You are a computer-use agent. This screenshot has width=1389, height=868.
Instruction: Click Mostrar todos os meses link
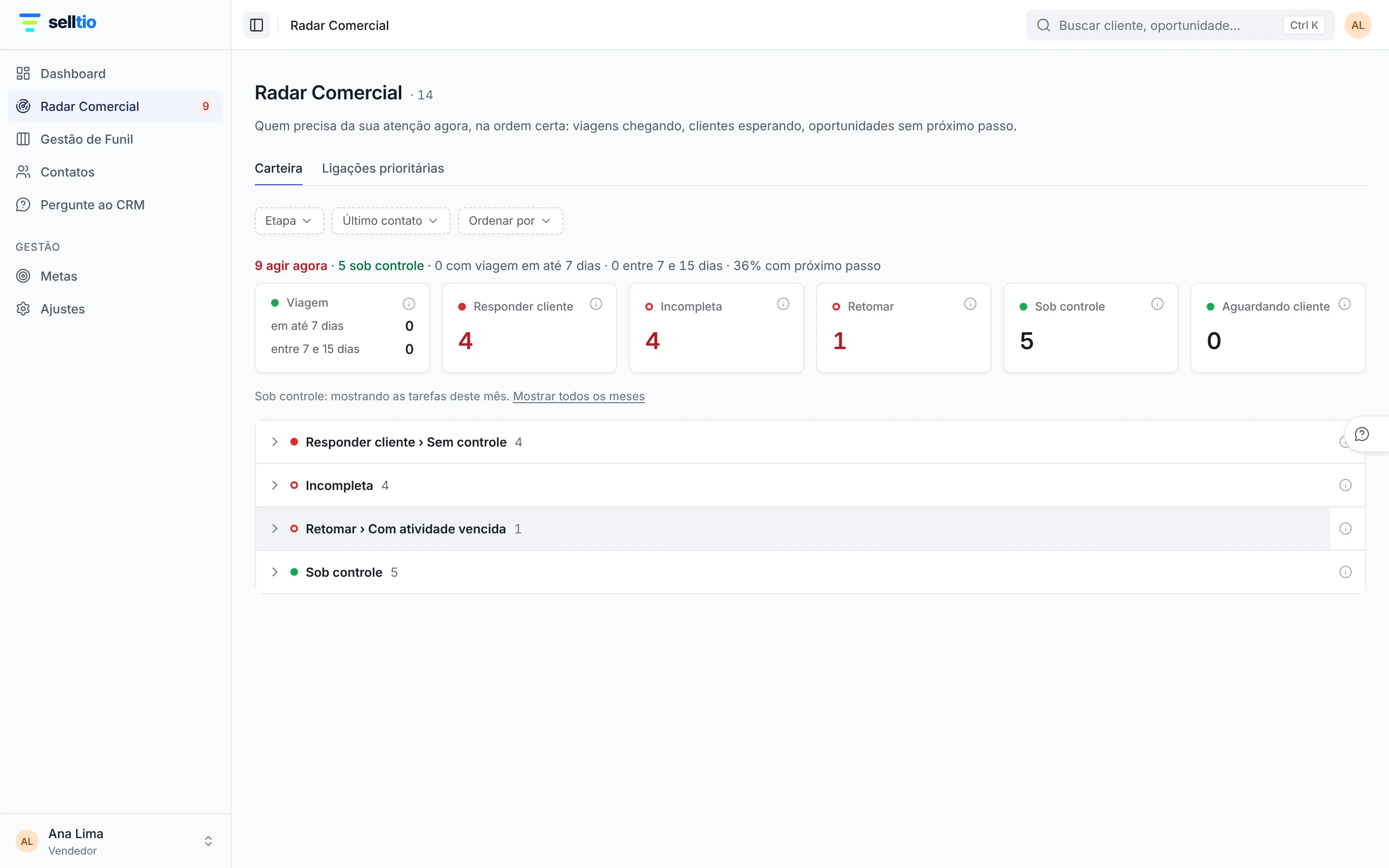click(x=579, y=396)
